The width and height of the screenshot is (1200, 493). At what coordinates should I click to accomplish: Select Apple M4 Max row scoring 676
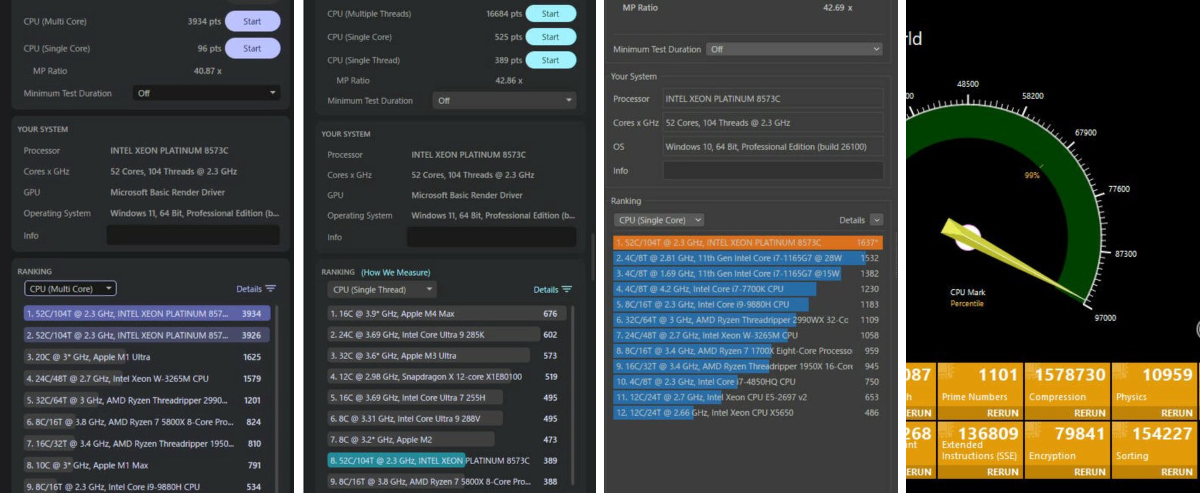(446, 314)
